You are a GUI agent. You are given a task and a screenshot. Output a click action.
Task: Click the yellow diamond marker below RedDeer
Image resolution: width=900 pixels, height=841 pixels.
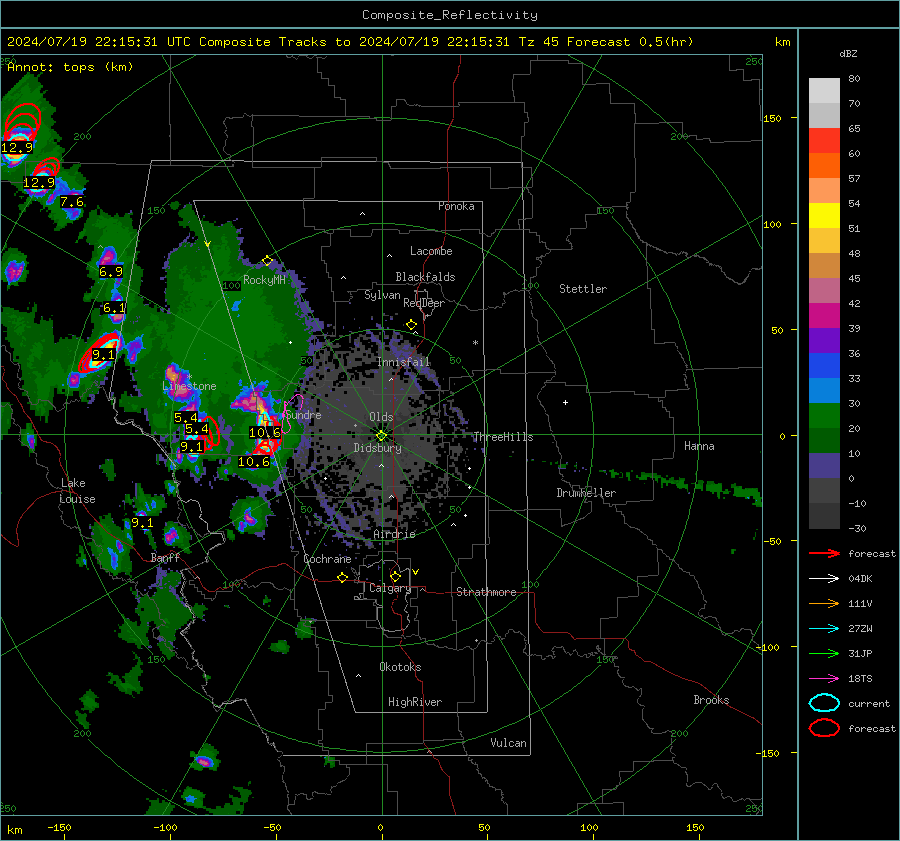click(411, 325)
